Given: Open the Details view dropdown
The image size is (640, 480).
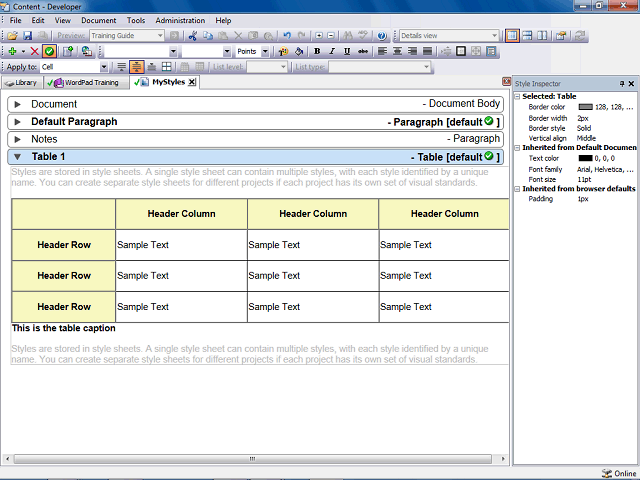Looking at the screenshot, I should pyautogui.click(x=494, y=36).
